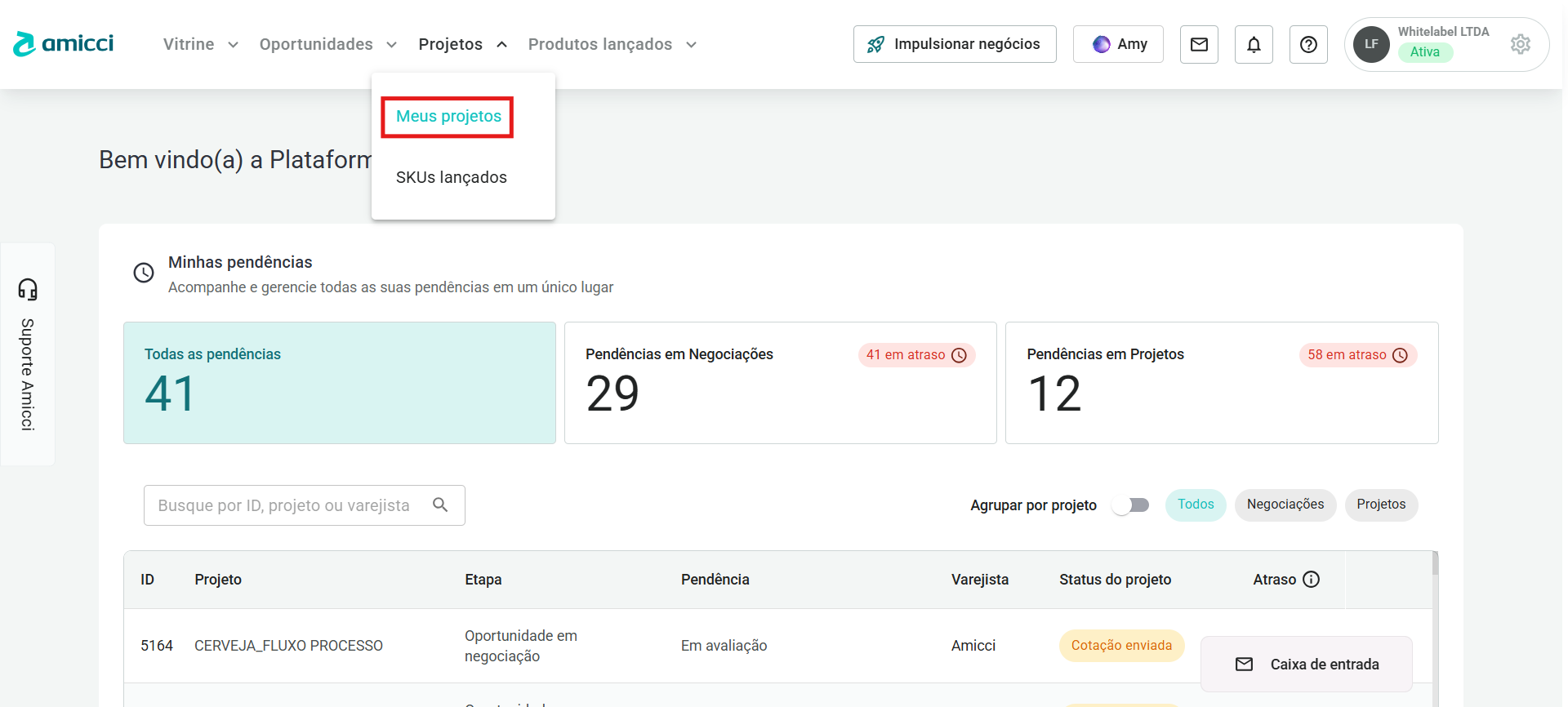Open settings gear icon

tap(1520, 44)
